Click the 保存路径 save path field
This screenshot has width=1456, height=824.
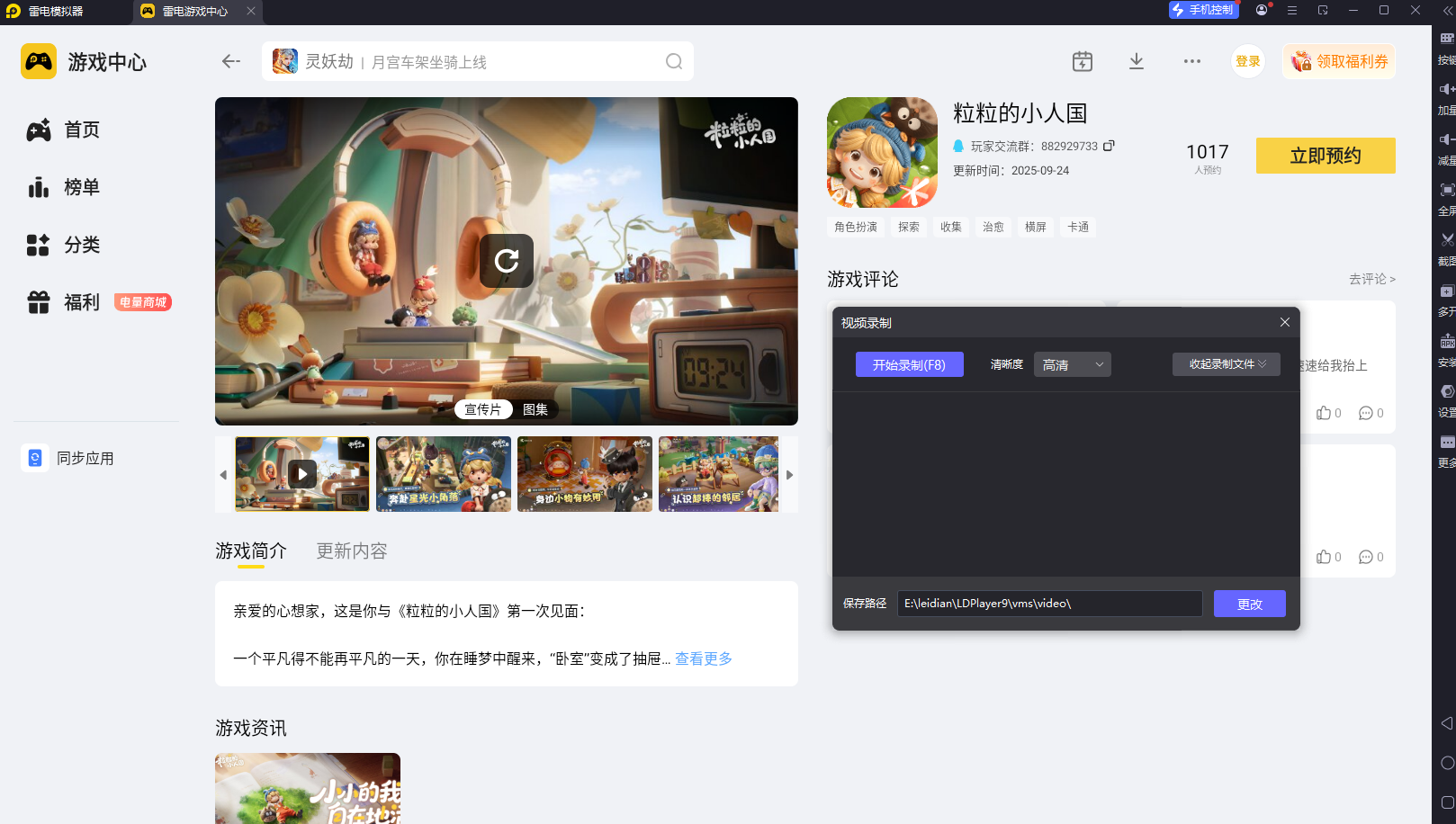pos(1049,604)
